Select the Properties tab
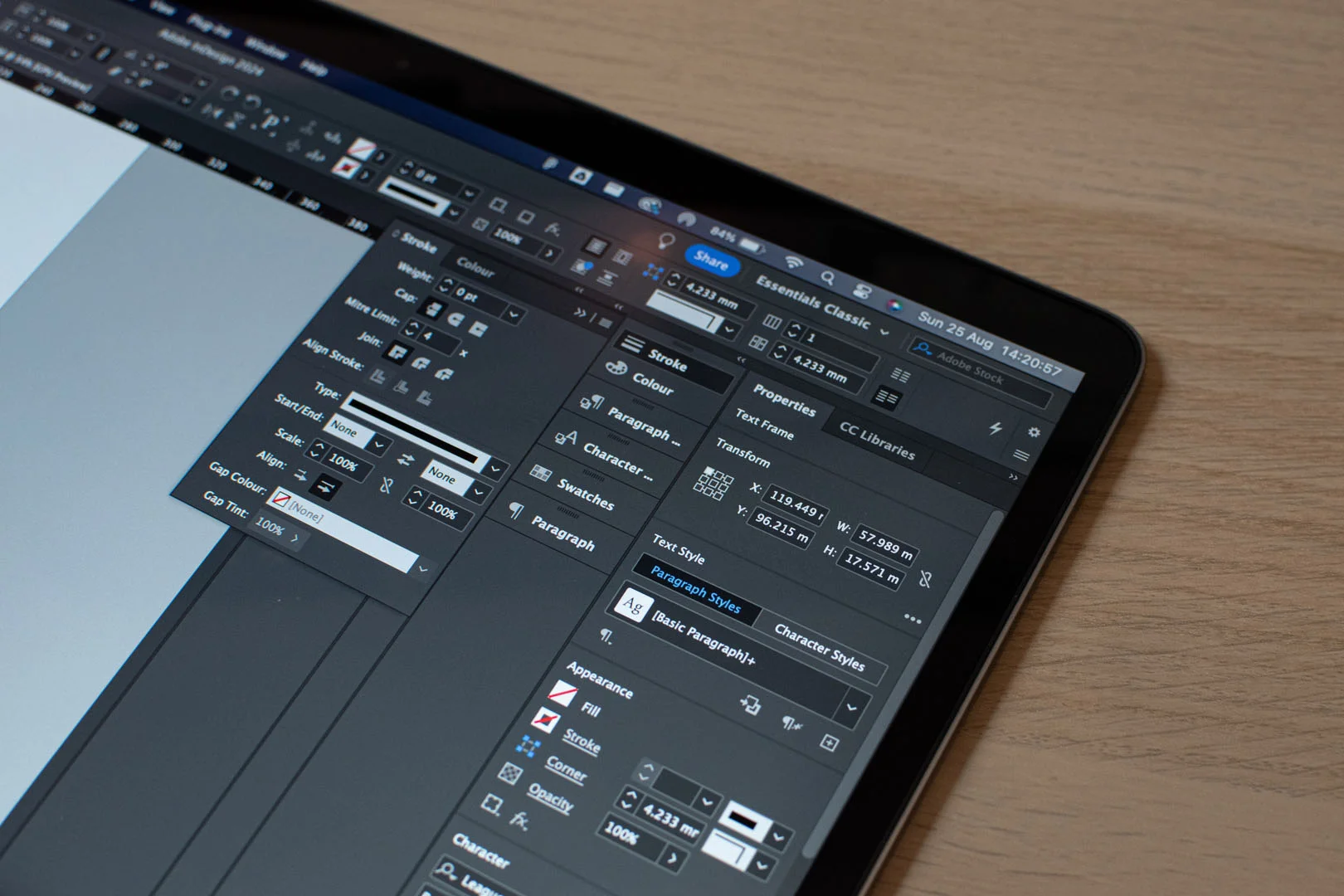This screenshot has width=1344, height=896. click(784, 401)
